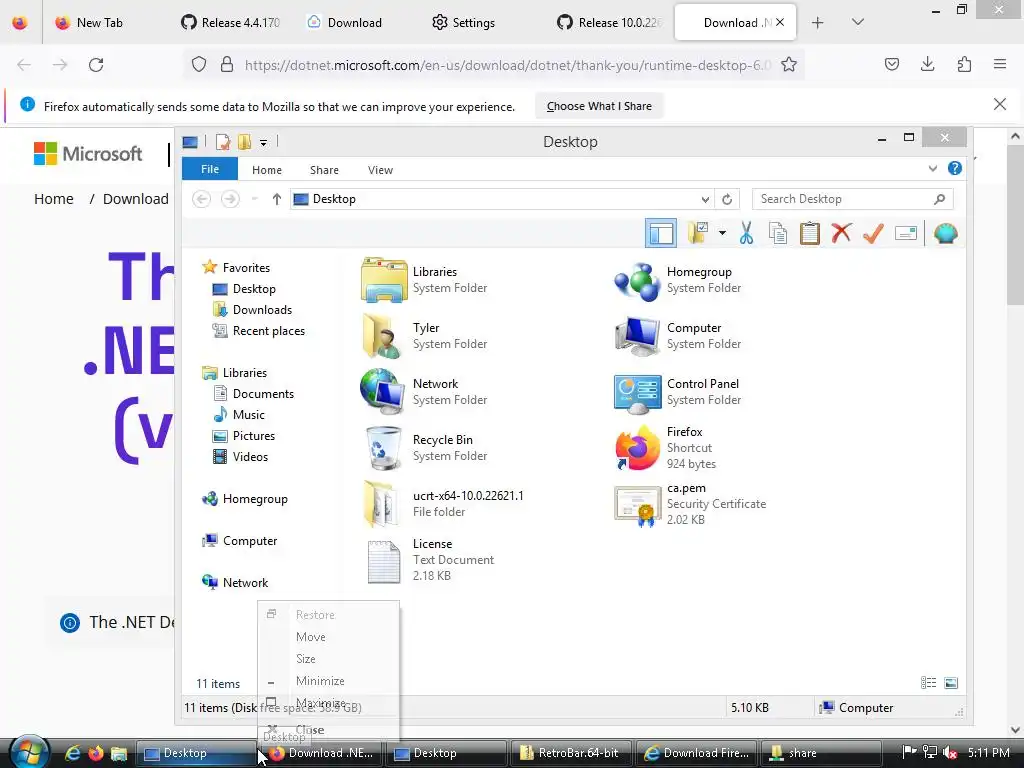The image size is (1024, 768).
Task: Click the Search Desktop field
Action: (852, 199)
